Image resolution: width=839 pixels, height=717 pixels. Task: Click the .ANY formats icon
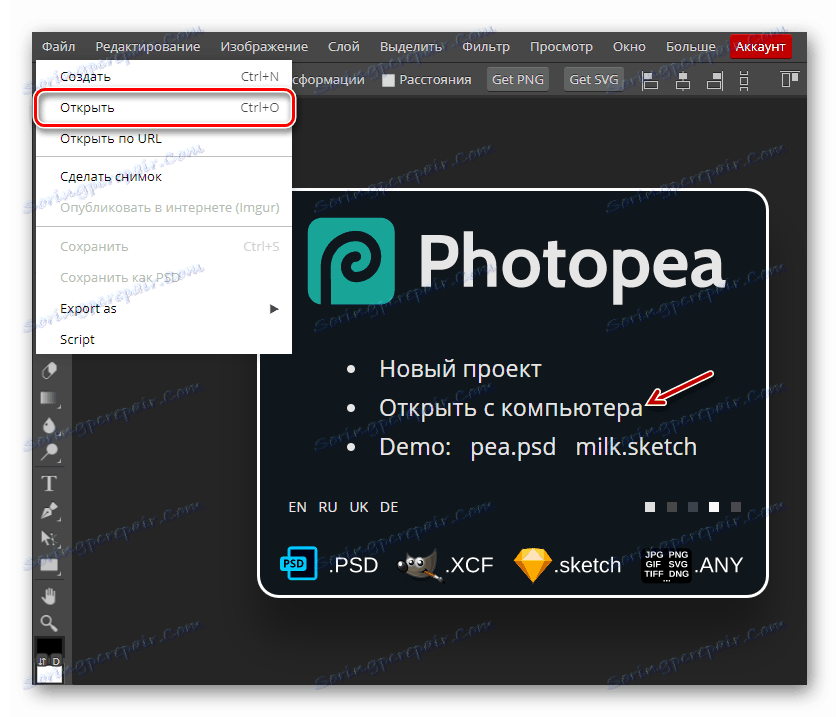click(666, 565)
